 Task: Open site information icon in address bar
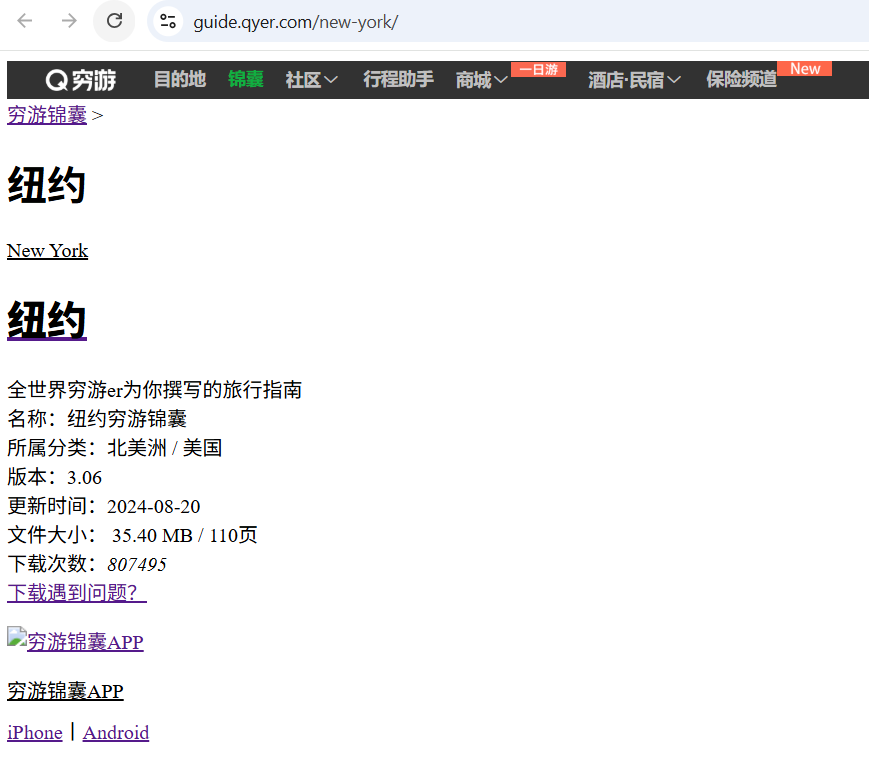tap(167, 21)
